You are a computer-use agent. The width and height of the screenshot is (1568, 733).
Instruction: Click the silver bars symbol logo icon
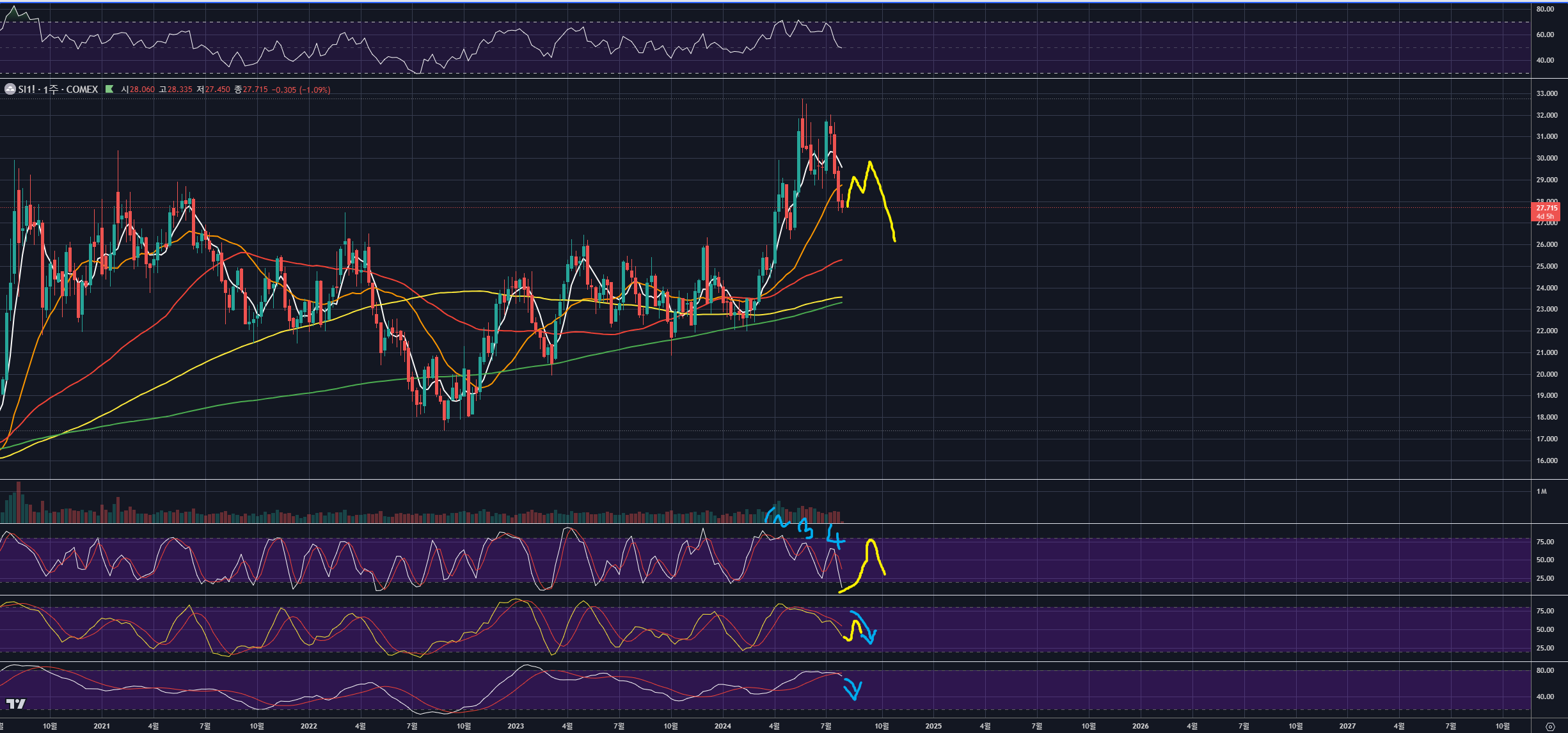click(10, 90)
